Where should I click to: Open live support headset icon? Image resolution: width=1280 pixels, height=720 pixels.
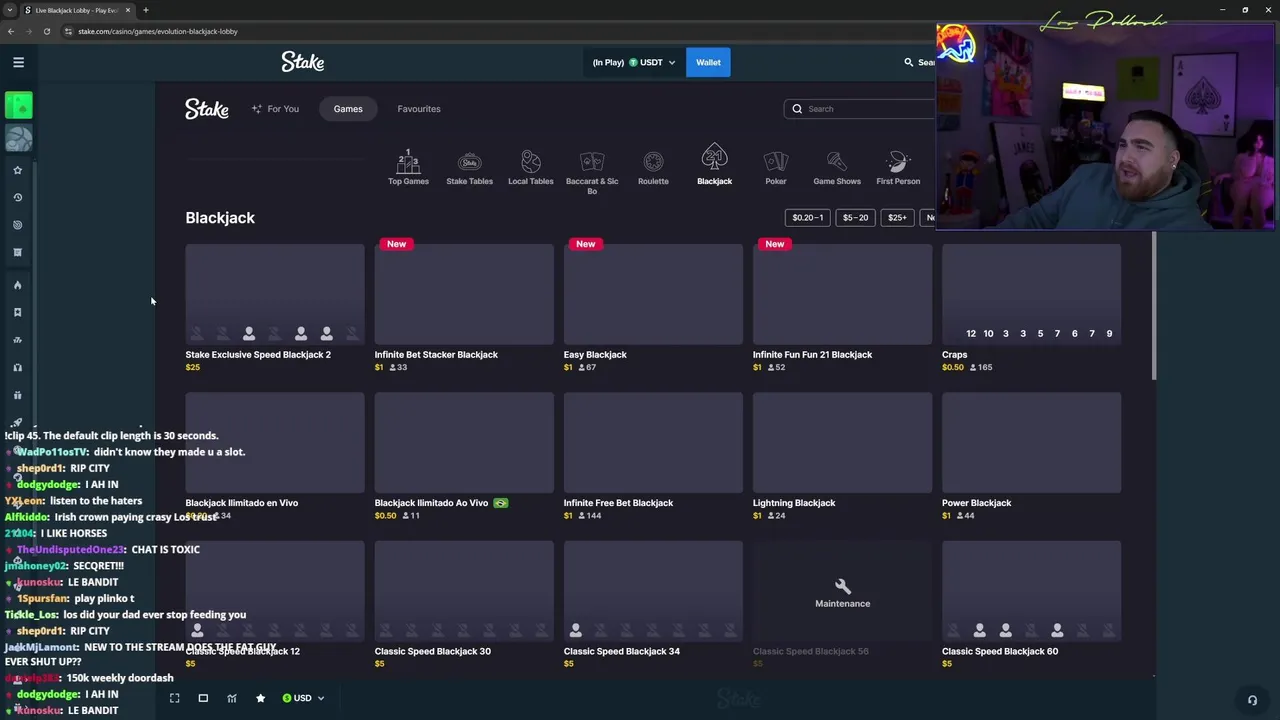coord(1252,700)
